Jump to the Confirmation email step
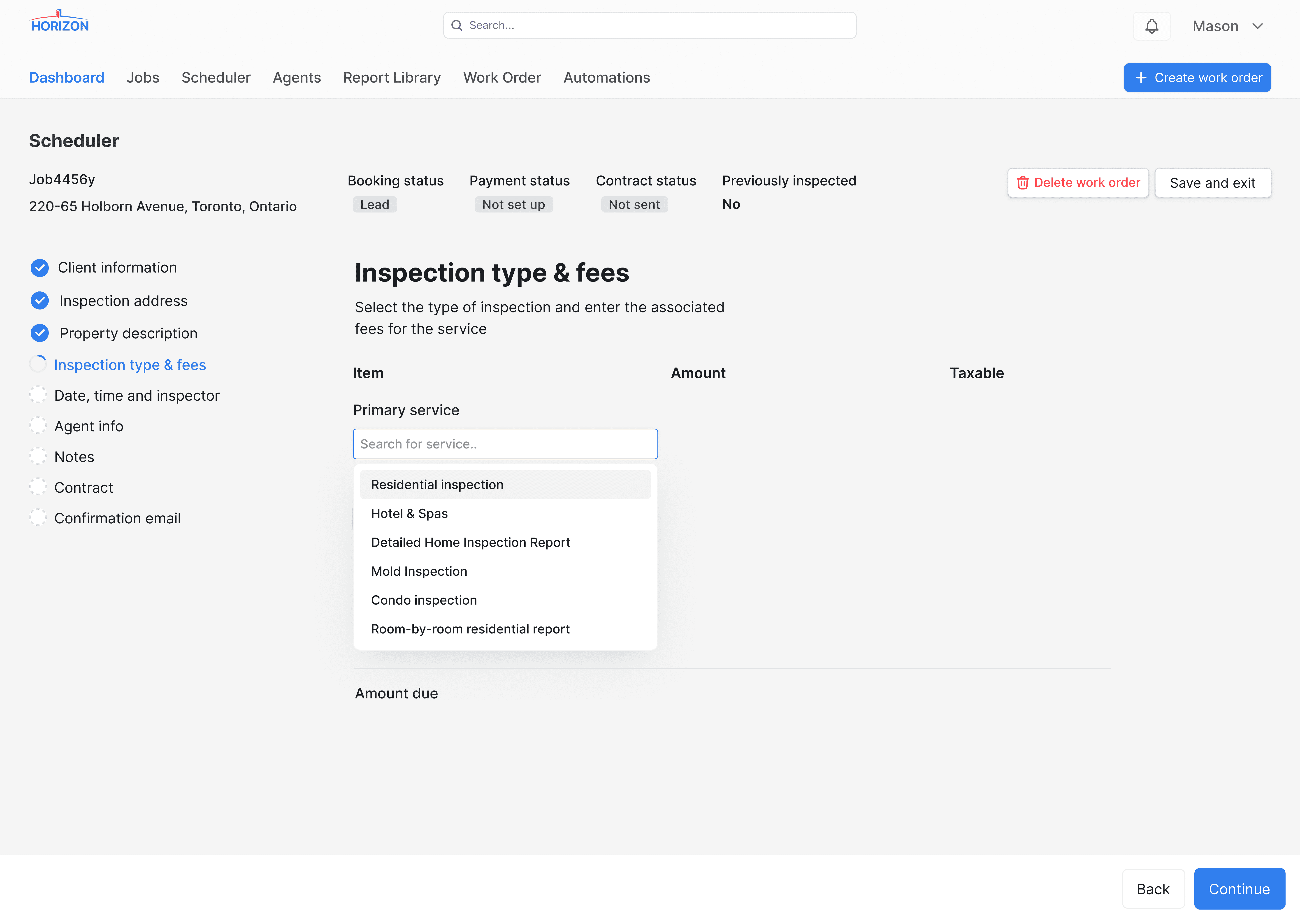The width and height of the screenshot is (1300, 924). (x=117, y=518)
